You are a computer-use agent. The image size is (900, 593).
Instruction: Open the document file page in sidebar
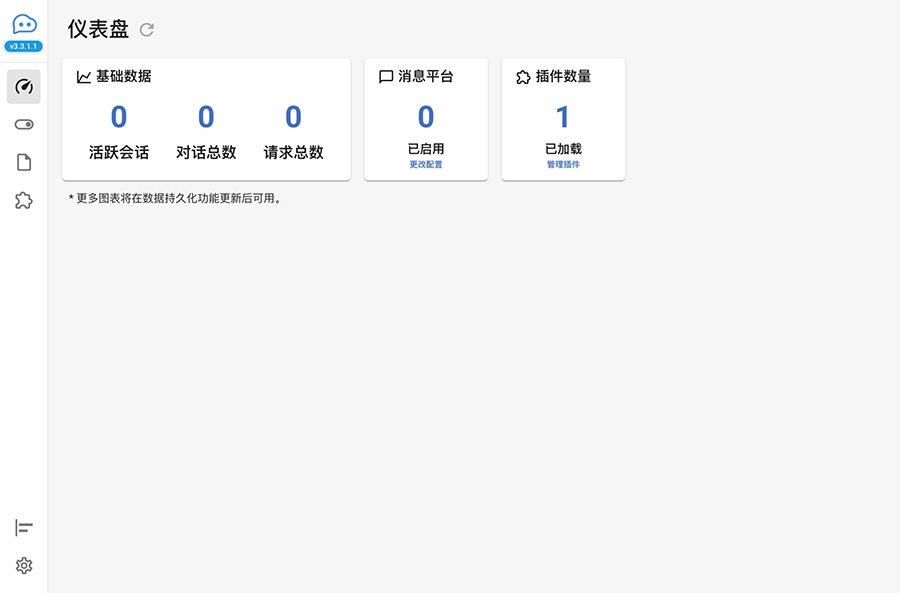(x=24, y=163)
